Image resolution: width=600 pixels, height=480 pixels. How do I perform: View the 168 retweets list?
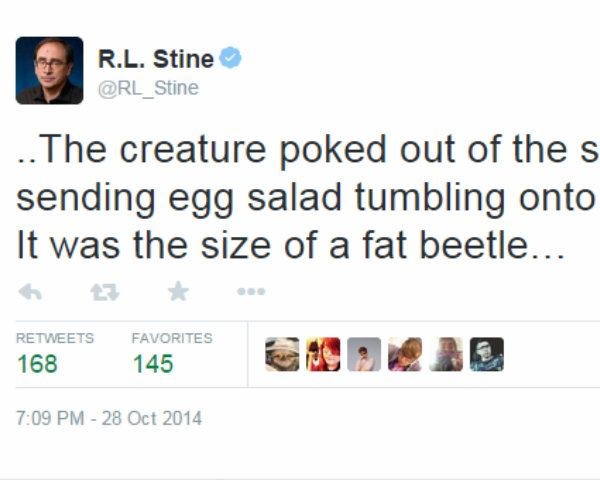point(38,363)
